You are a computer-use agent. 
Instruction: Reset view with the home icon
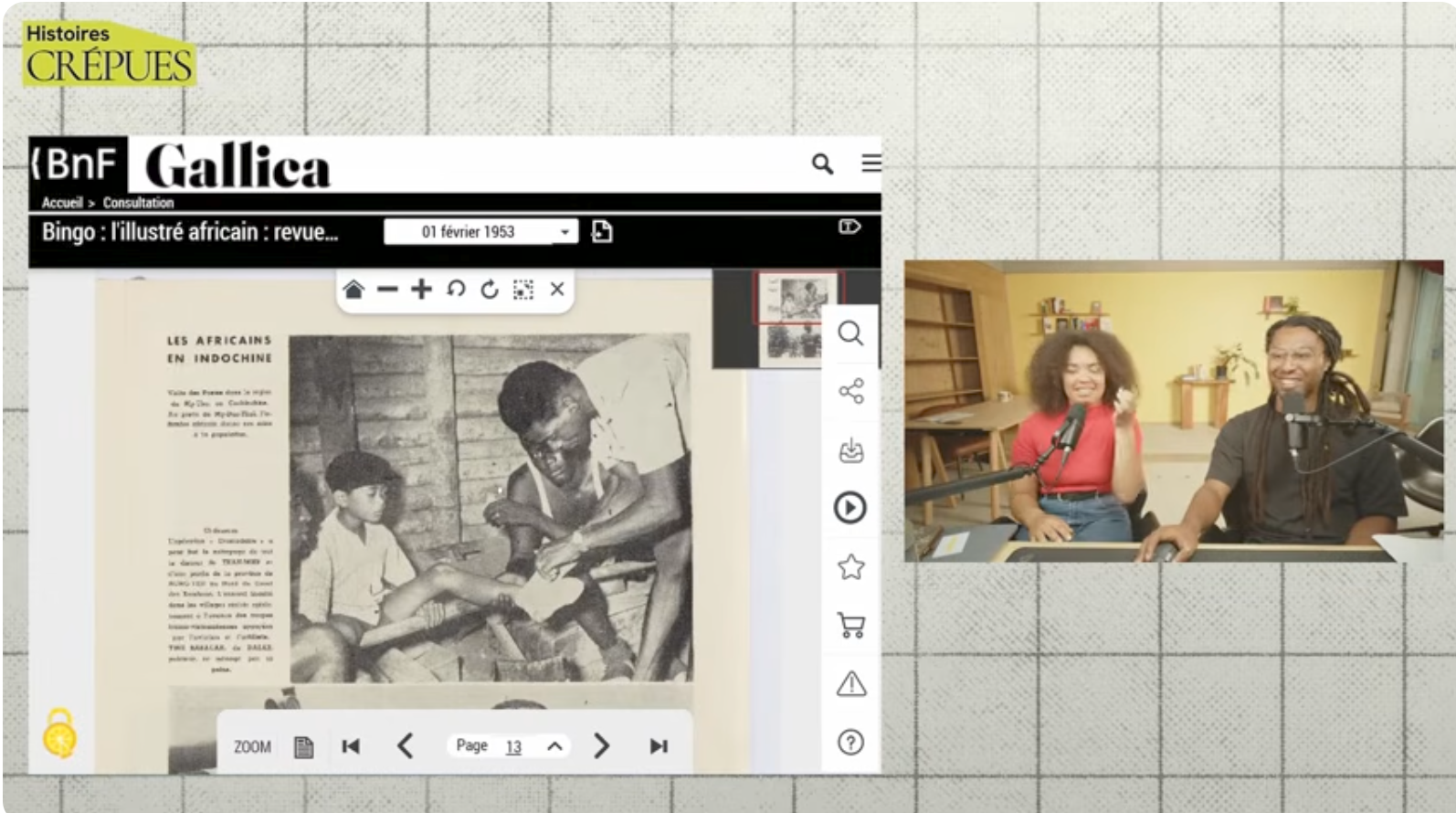coord(353,290)
